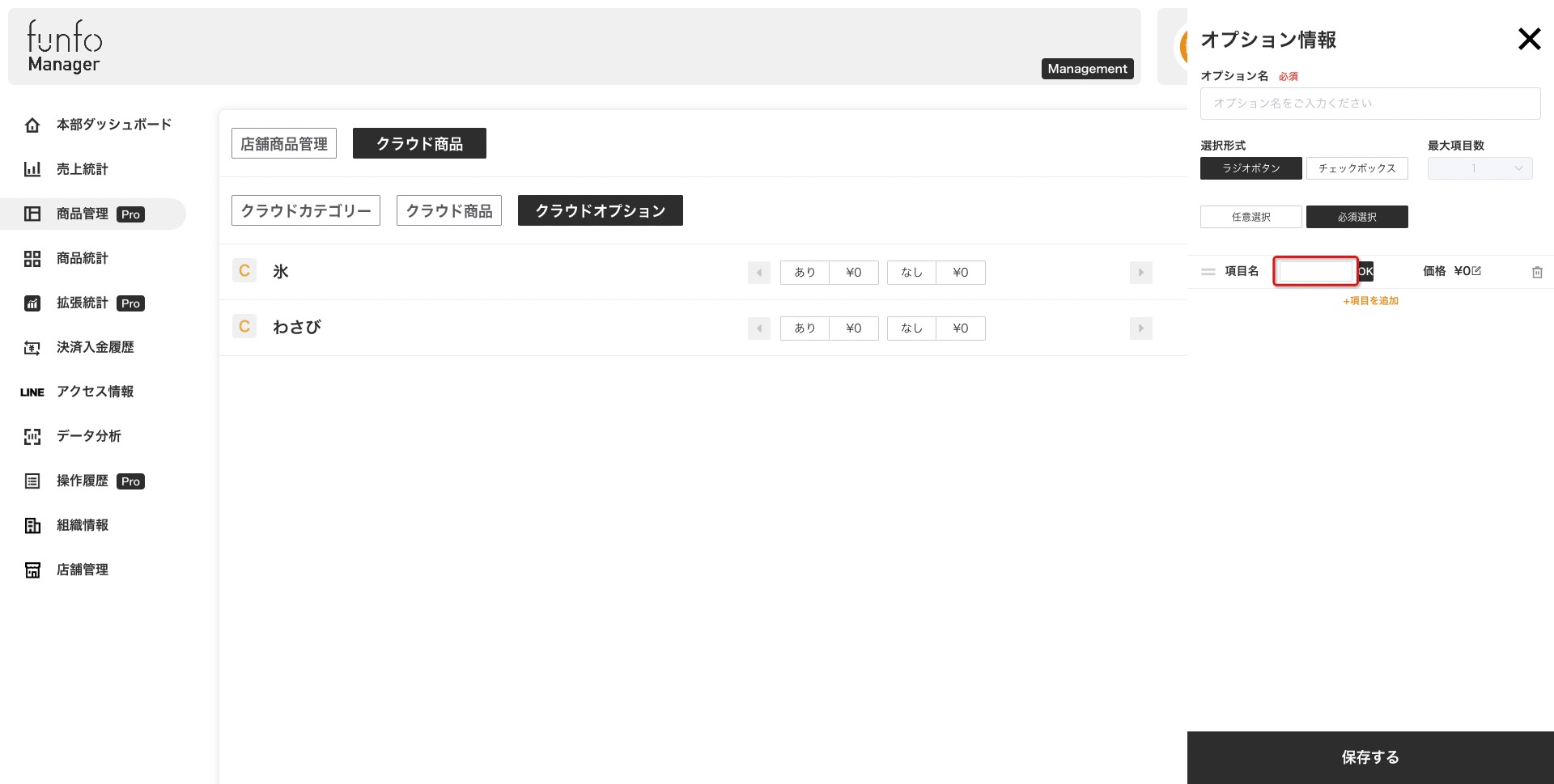Switch to クラウド商品 top tab

tap(419, 143)
